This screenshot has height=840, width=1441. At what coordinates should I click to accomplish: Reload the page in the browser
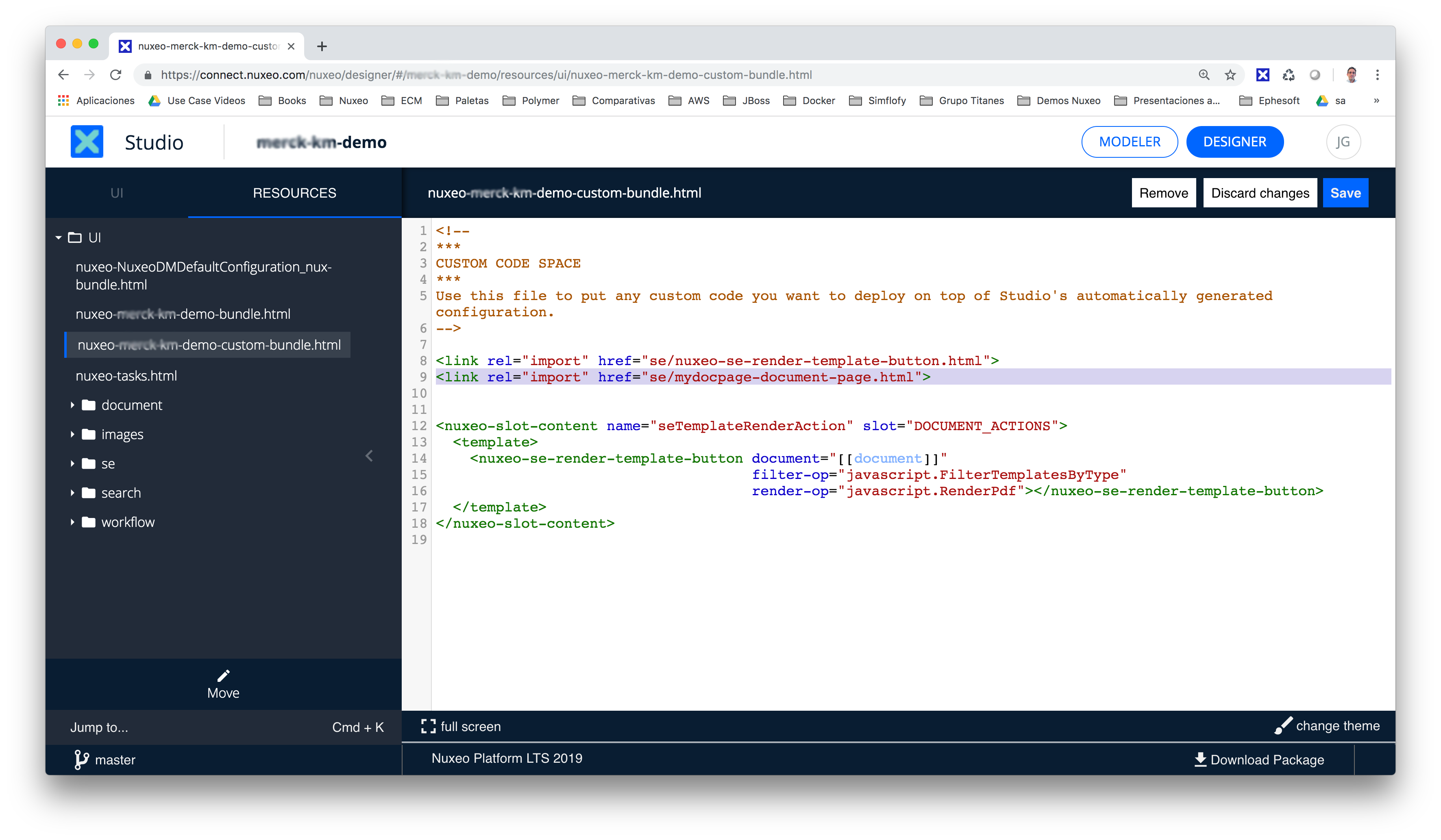click(115, 75)
